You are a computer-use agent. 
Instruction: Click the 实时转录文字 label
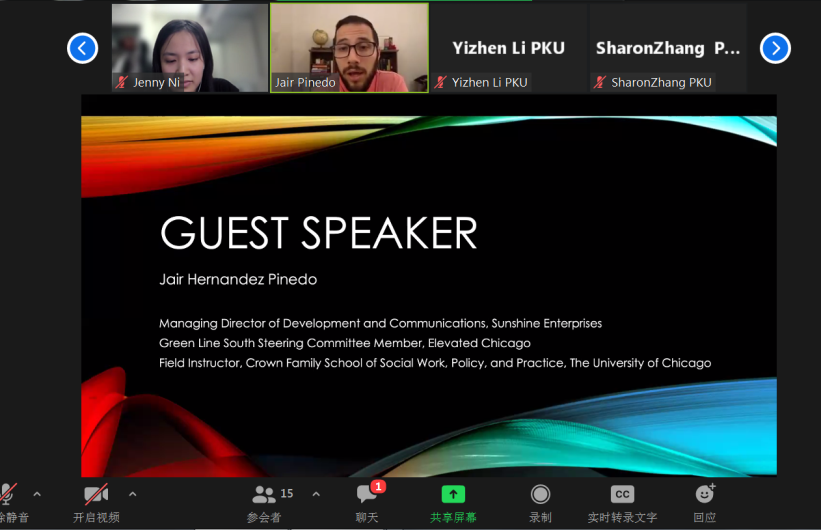(x=622, y=517)
